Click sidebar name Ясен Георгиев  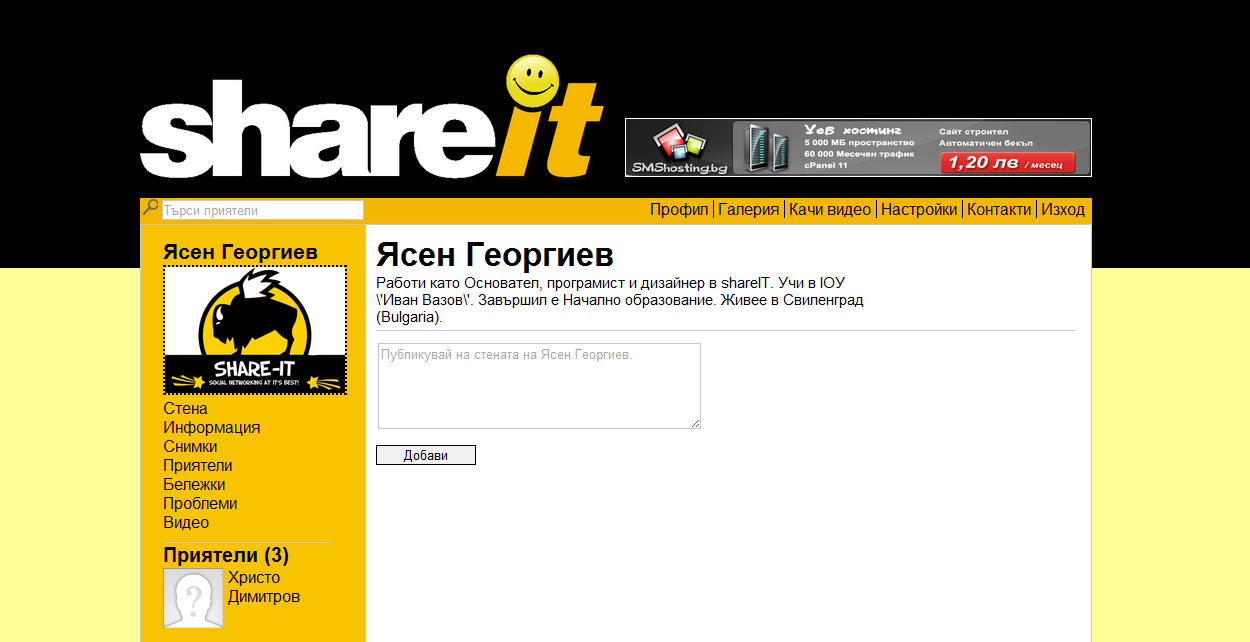coord(240,252)
